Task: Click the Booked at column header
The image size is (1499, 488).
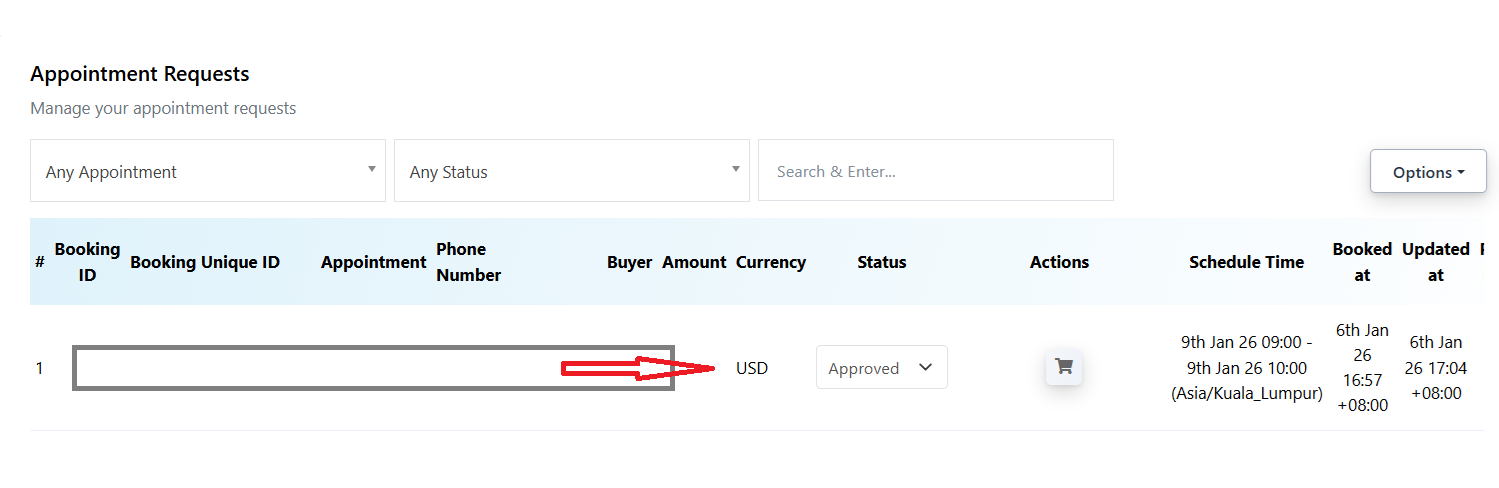Action: point(1361,262)
